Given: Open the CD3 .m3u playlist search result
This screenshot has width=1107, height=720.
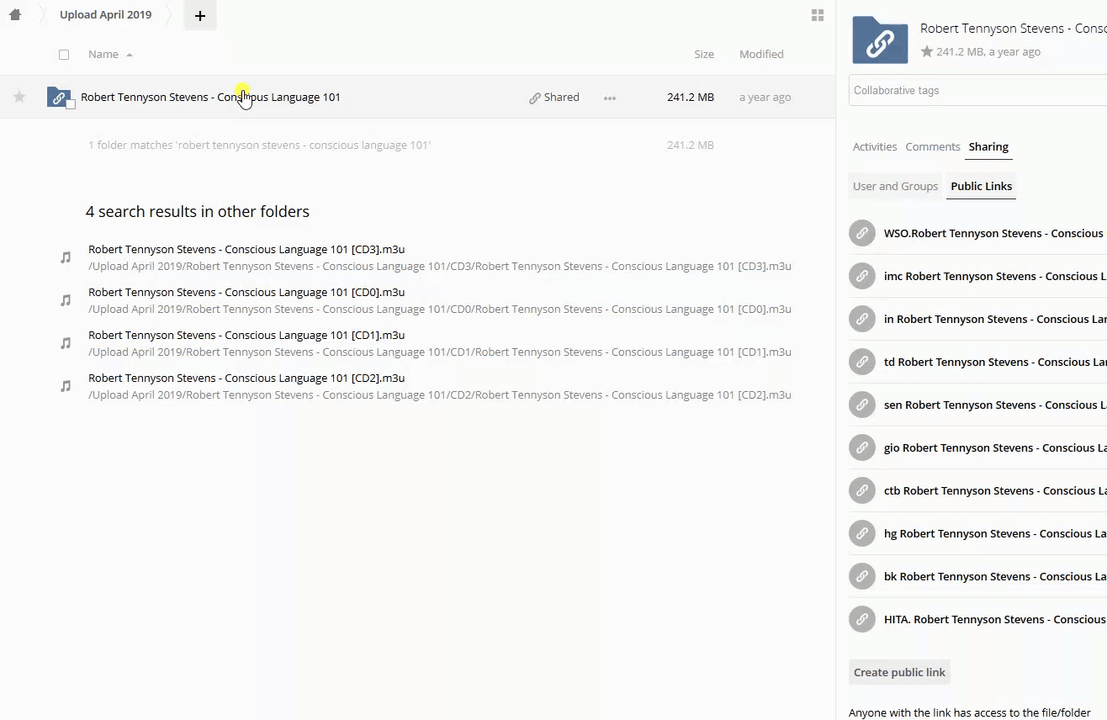Looking at the screenshot, I should tap(246, 249).
